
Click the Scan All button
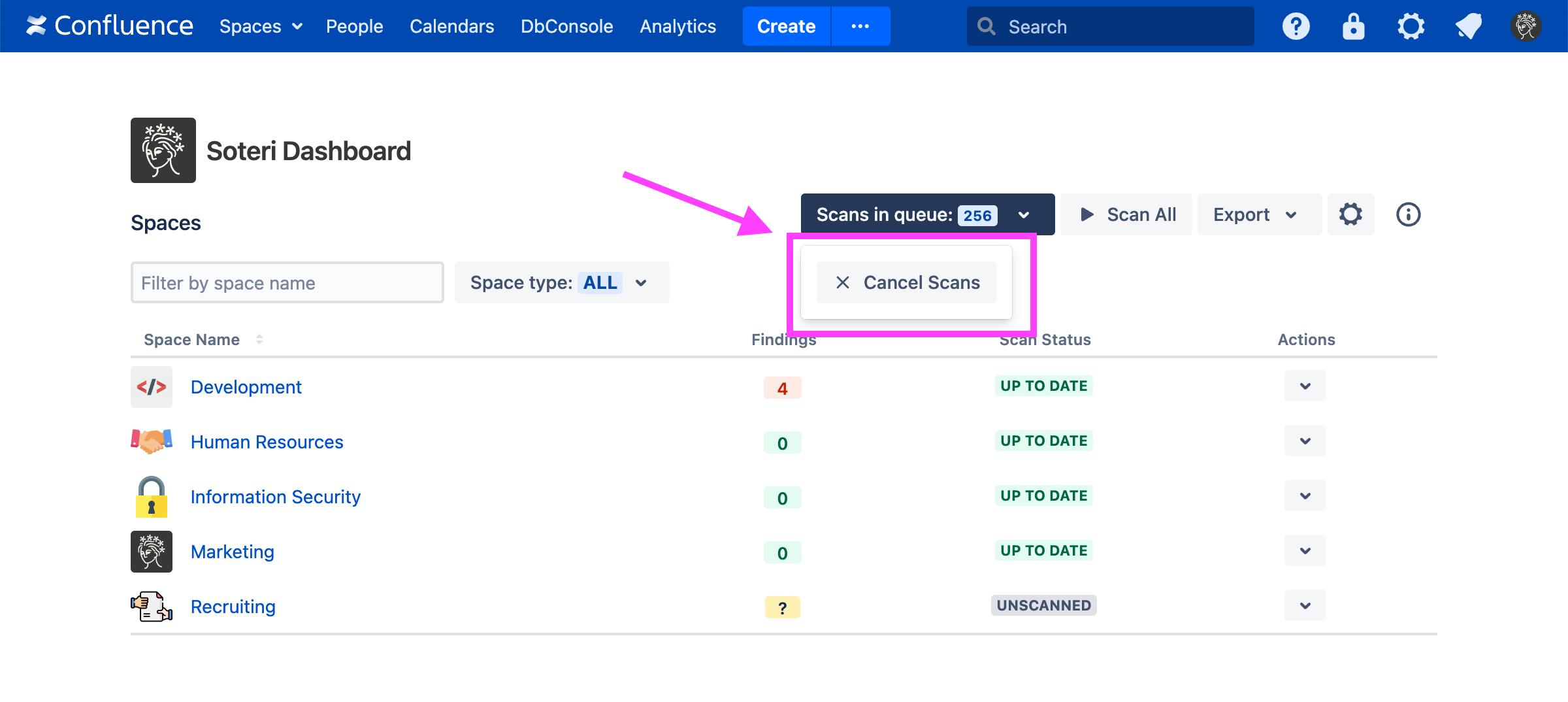[x=1127, y=214]
